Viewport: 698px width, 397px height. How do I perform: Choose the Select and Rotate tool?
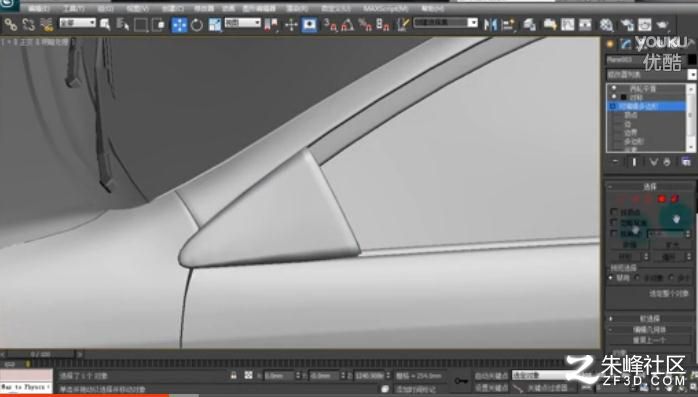pos(197,25)
